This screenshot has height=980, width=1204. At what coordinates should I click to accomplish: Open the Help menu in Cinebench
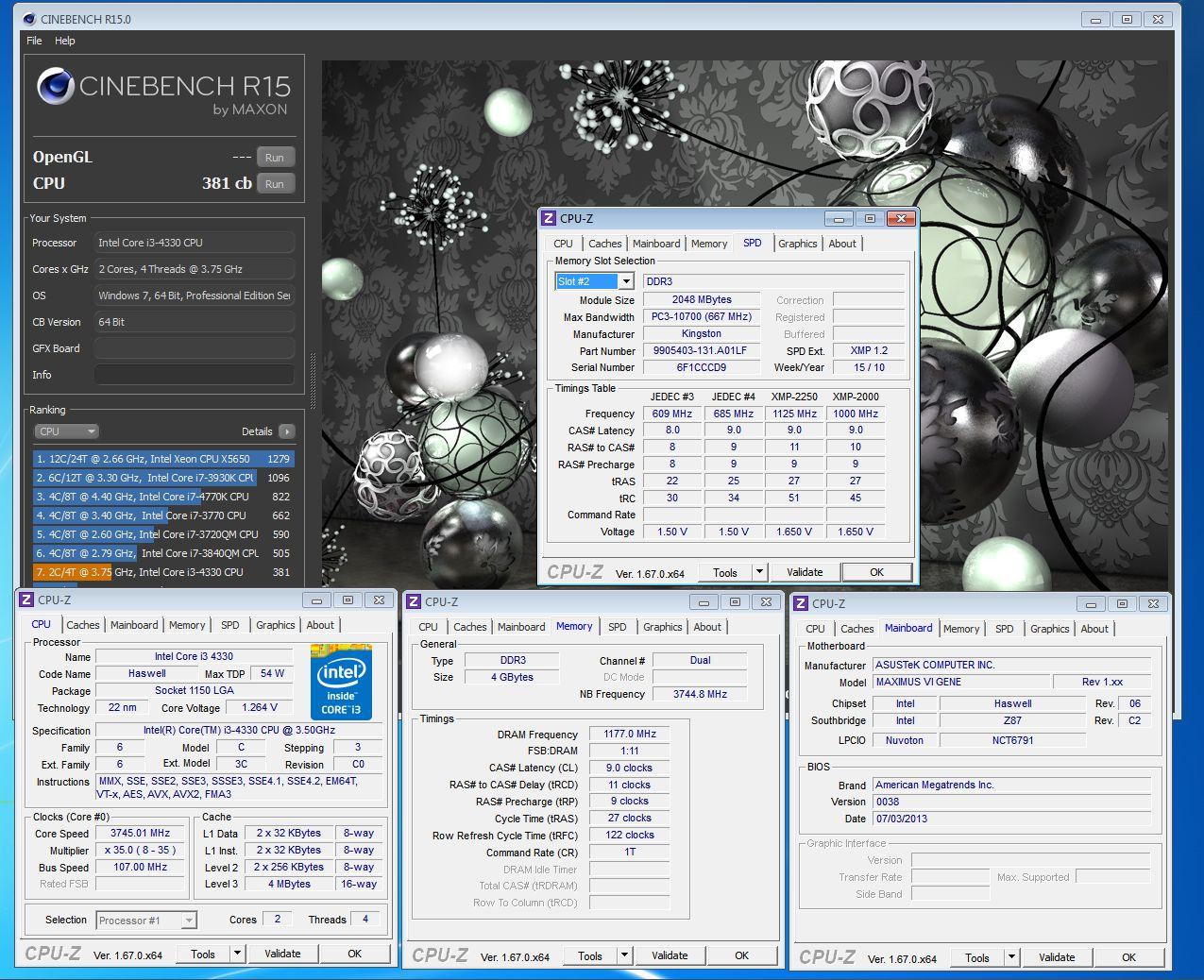(x=64, y=41)
